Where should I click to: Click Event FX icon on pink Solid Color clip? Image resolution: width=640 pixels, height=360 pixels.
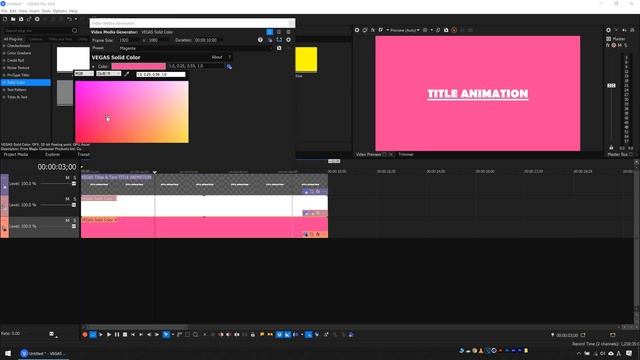click(x=318, y=234)
